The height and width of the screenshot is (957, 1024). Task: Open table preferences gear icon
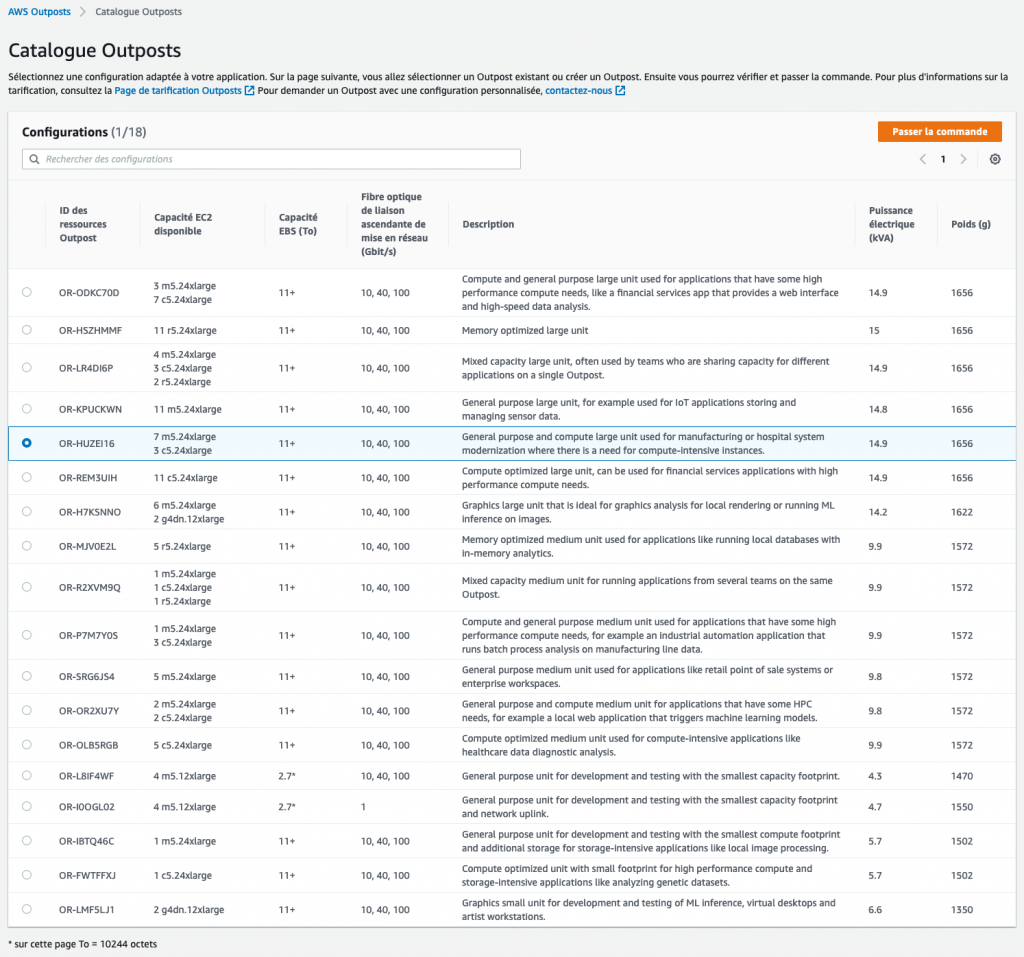pyautogui.click(x=995, y=159)
